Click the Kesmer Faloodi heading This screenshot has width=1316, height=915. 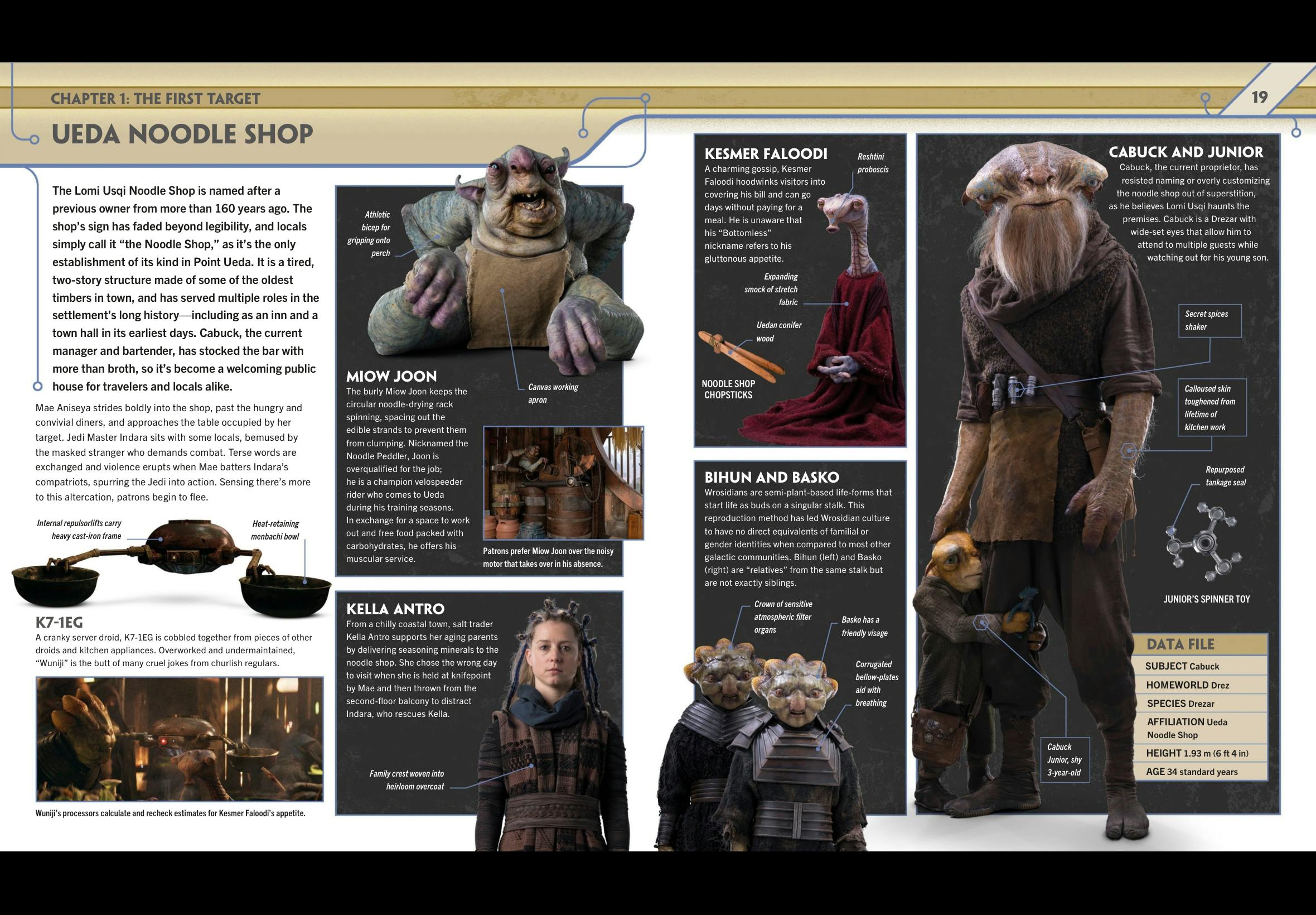point(766,153)
